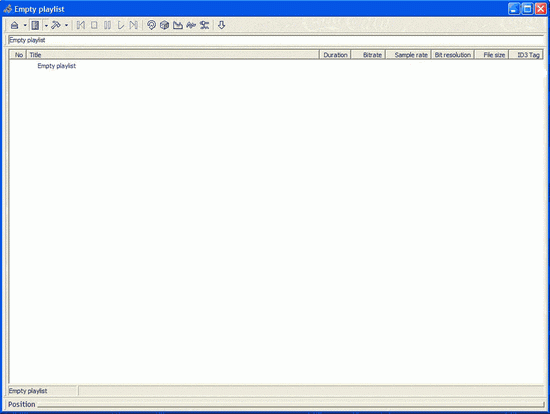The height and width of the screenshot is (414, 550).
Task: Click the 3D cube icon
Action: pyautogui.click(x=164, y=25)
